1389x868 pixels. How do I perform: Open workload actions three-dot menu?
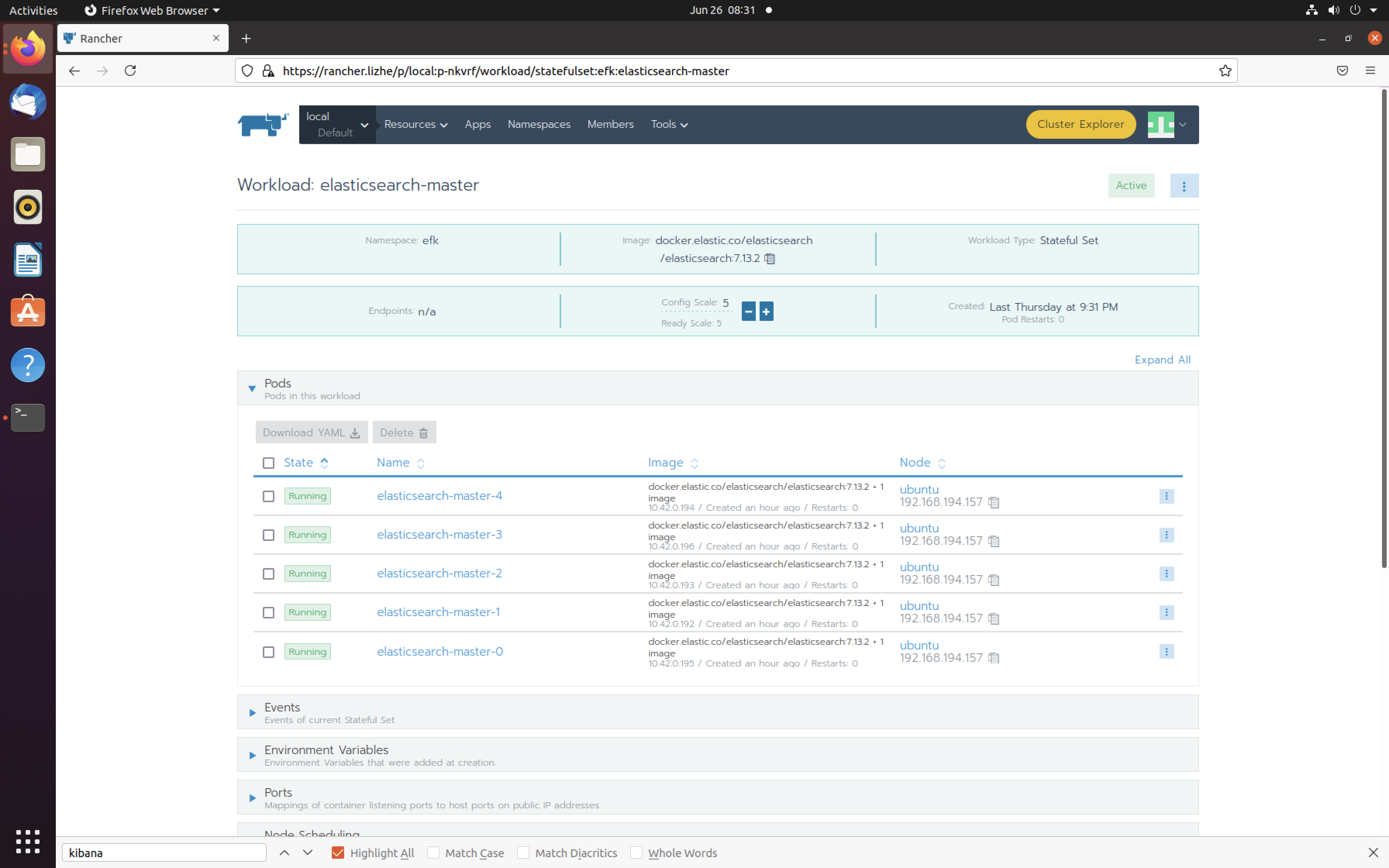coord(1184,186)
